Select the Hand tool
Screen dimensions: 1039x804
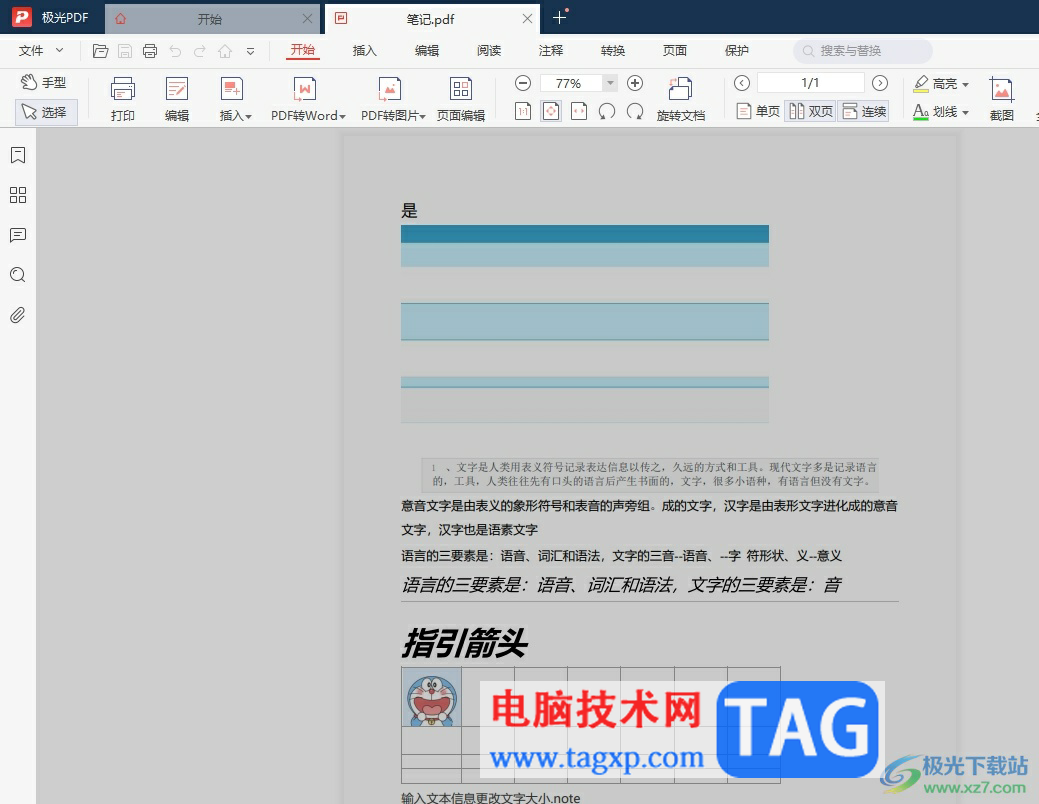coord(44,82)
